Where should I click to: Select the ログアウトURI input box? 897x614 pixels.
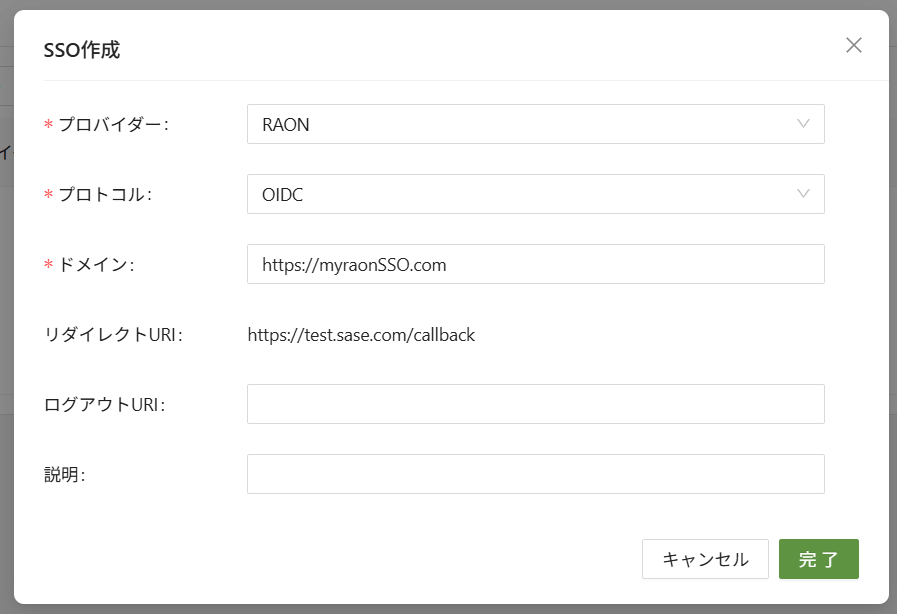(535, 404)
